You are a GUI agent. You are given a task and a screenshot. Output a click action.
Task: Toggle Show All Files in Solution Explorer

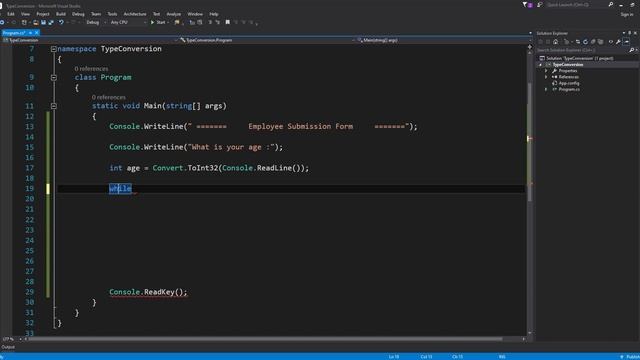(x=600, y=42)
